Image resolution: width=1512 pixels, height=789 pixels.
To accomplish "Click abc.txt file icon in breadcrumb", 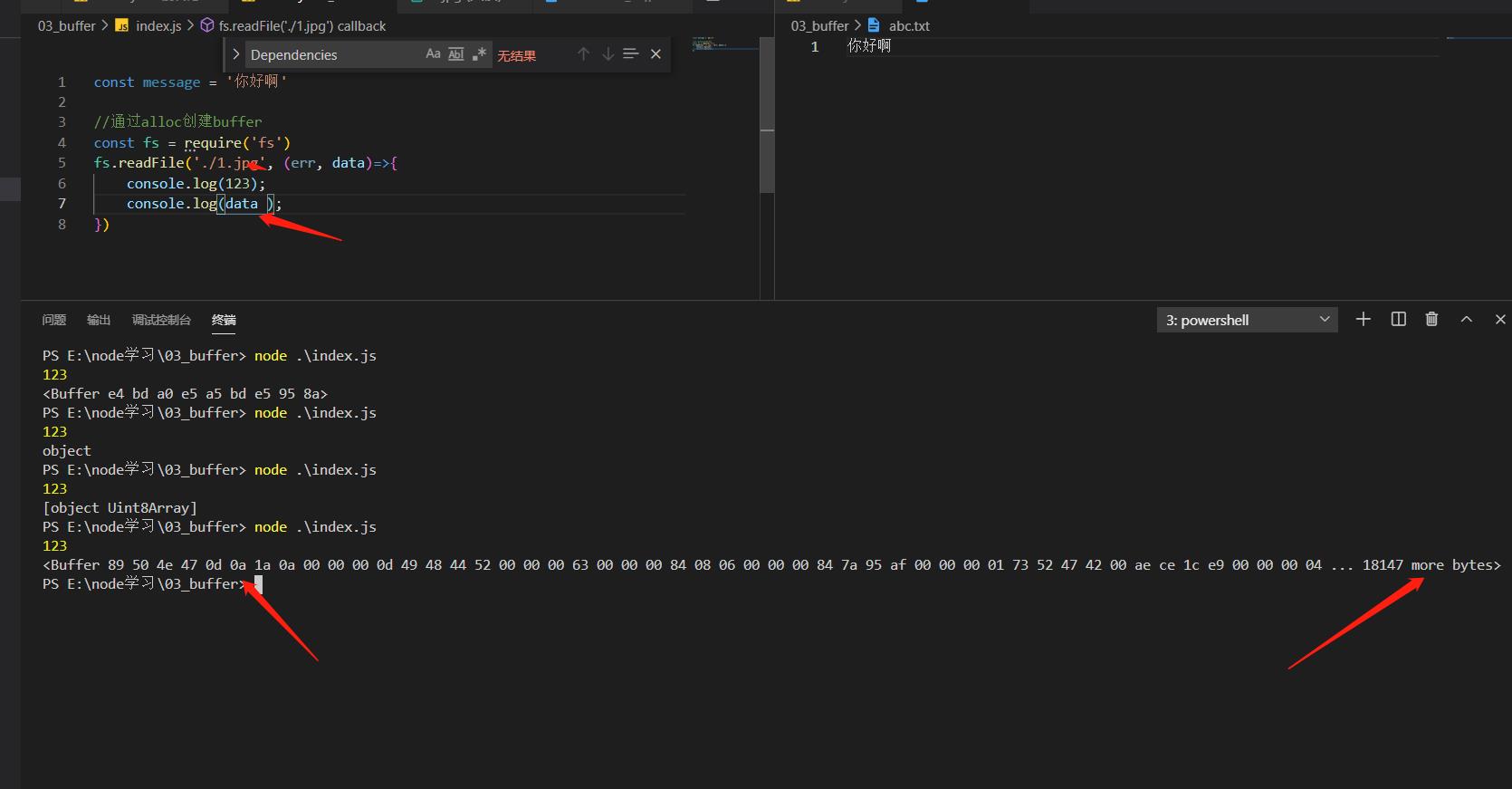I will 874,25.
